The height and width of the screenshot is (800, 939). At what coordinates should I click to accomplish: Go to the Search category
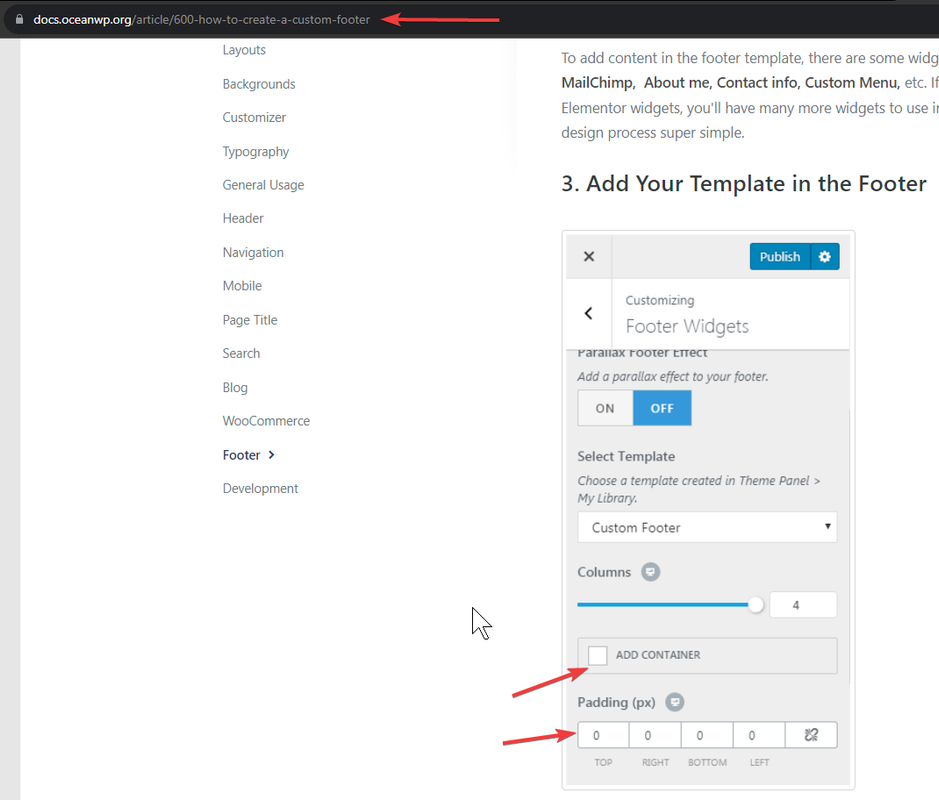point(241,353)
